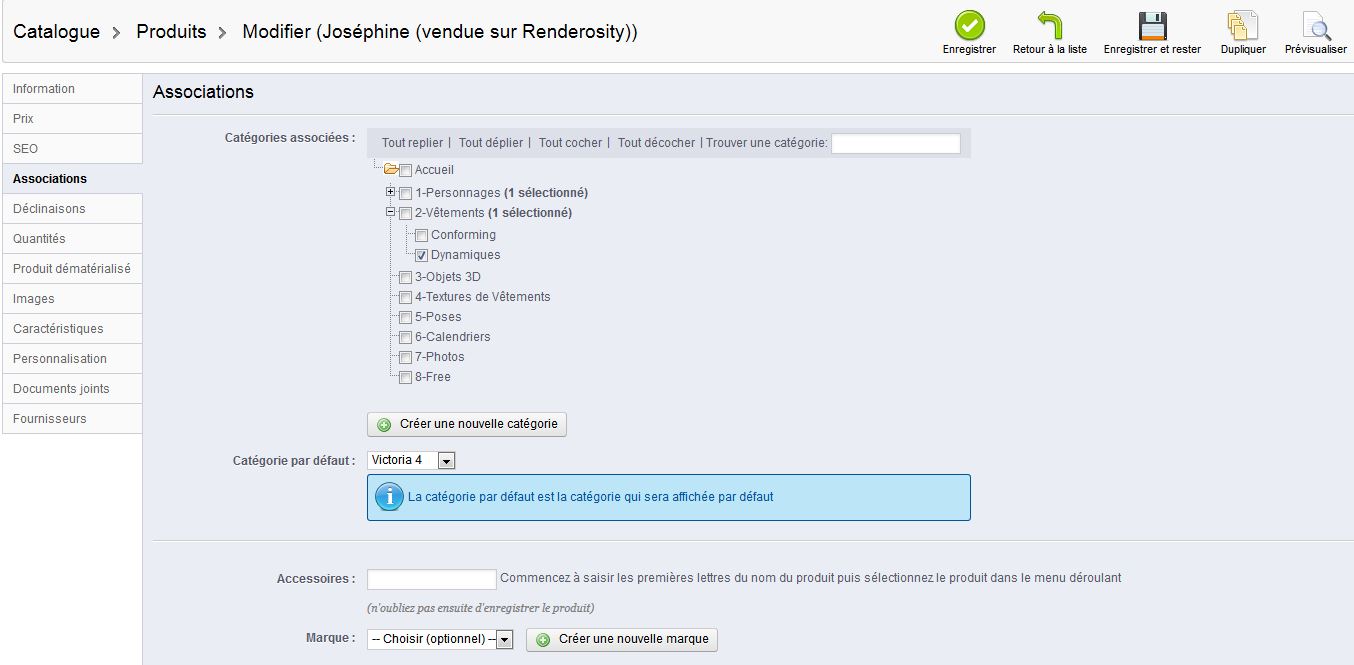Click the blue information icon
Image resolution: width=1354 pixels, height=665 pixels.
point(389,497)
